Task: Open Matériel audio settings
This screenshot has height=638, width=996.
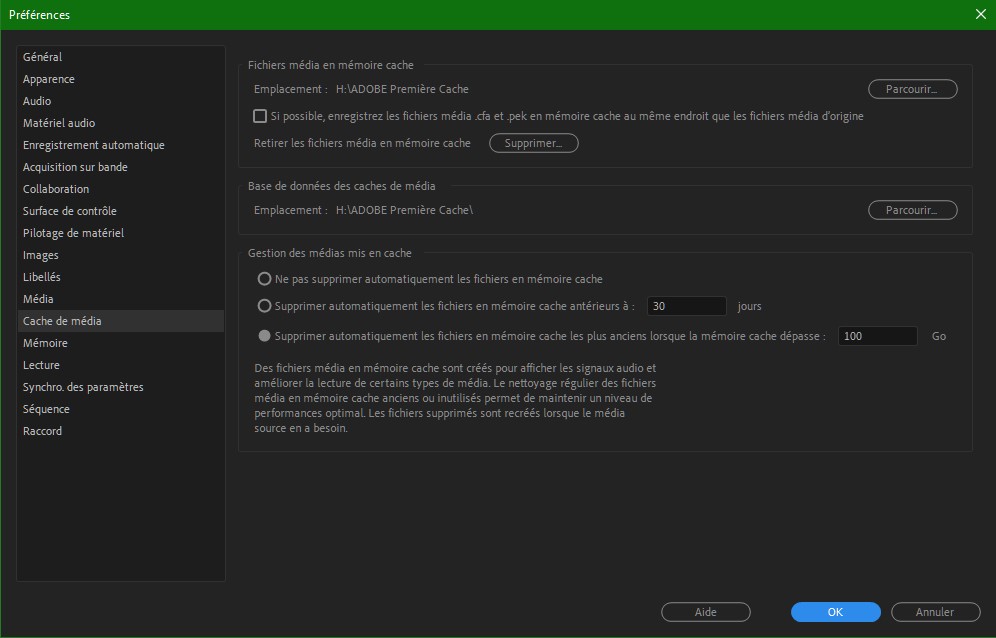Action: (x=59, y=123)
